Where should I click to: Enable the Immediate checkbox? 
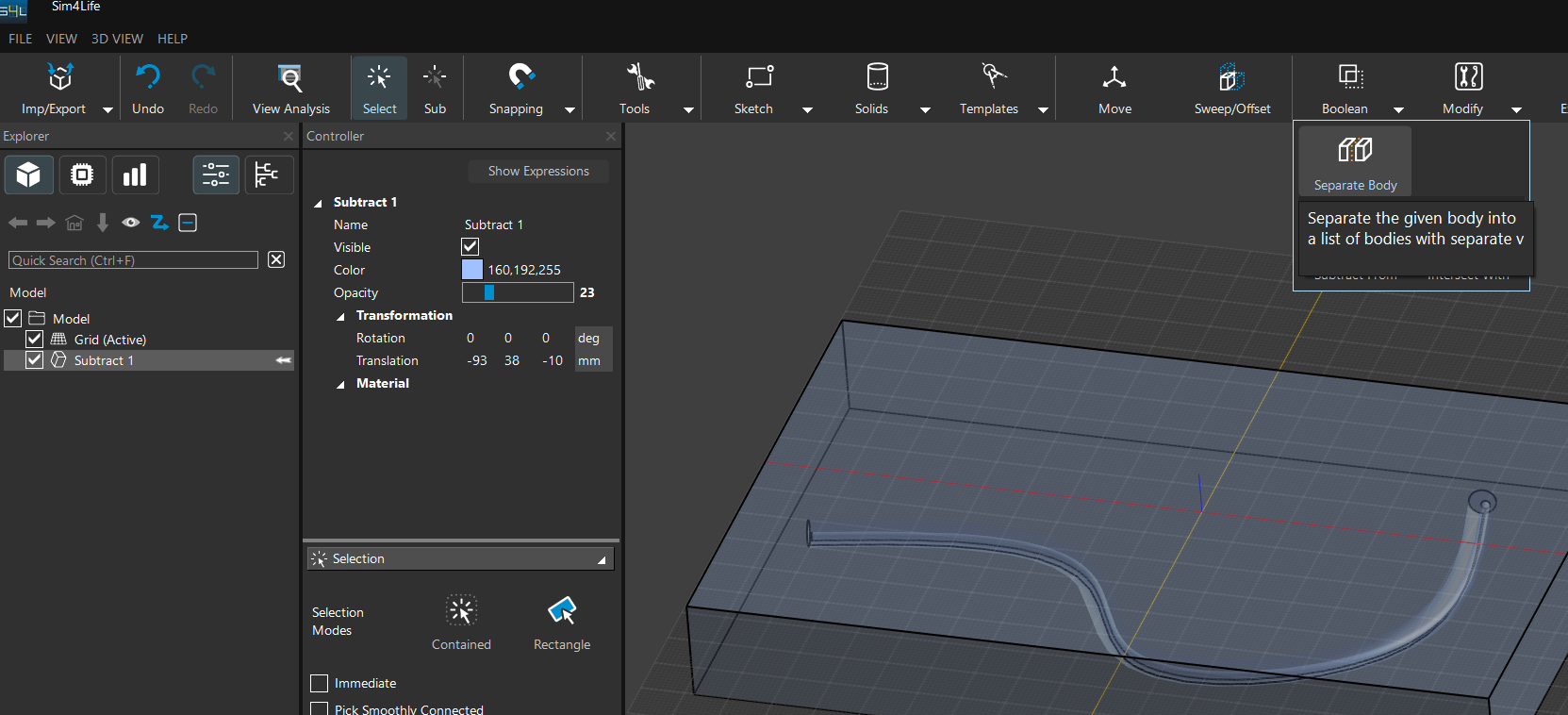coord(320,683)
